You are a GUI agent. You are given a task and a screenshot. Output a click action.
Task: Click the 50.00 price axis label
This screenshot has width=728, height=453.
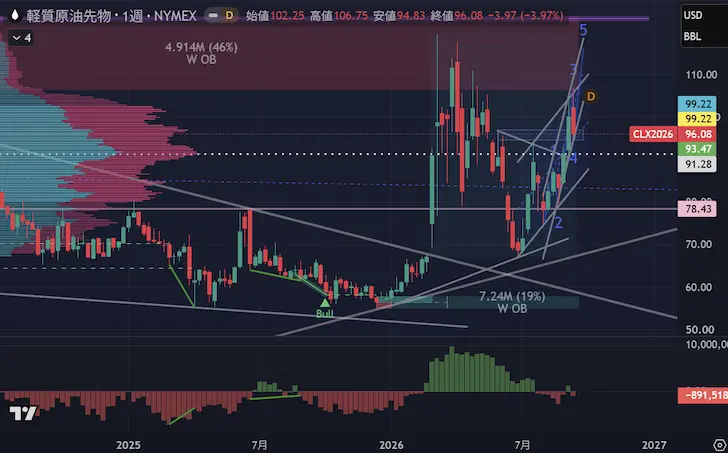(x=698, y=330)
